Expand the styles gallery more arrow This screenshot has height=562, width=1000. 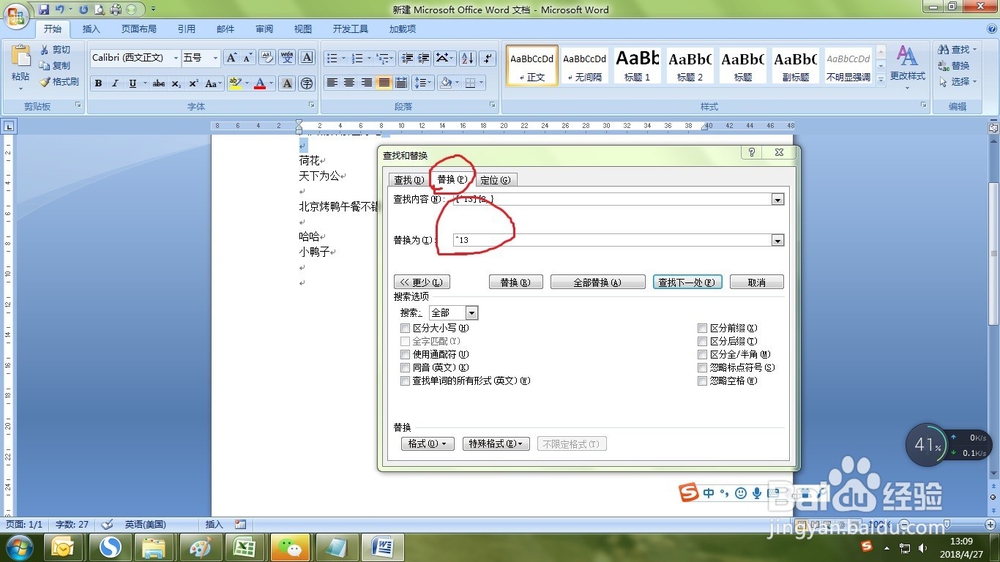[881, 80]
